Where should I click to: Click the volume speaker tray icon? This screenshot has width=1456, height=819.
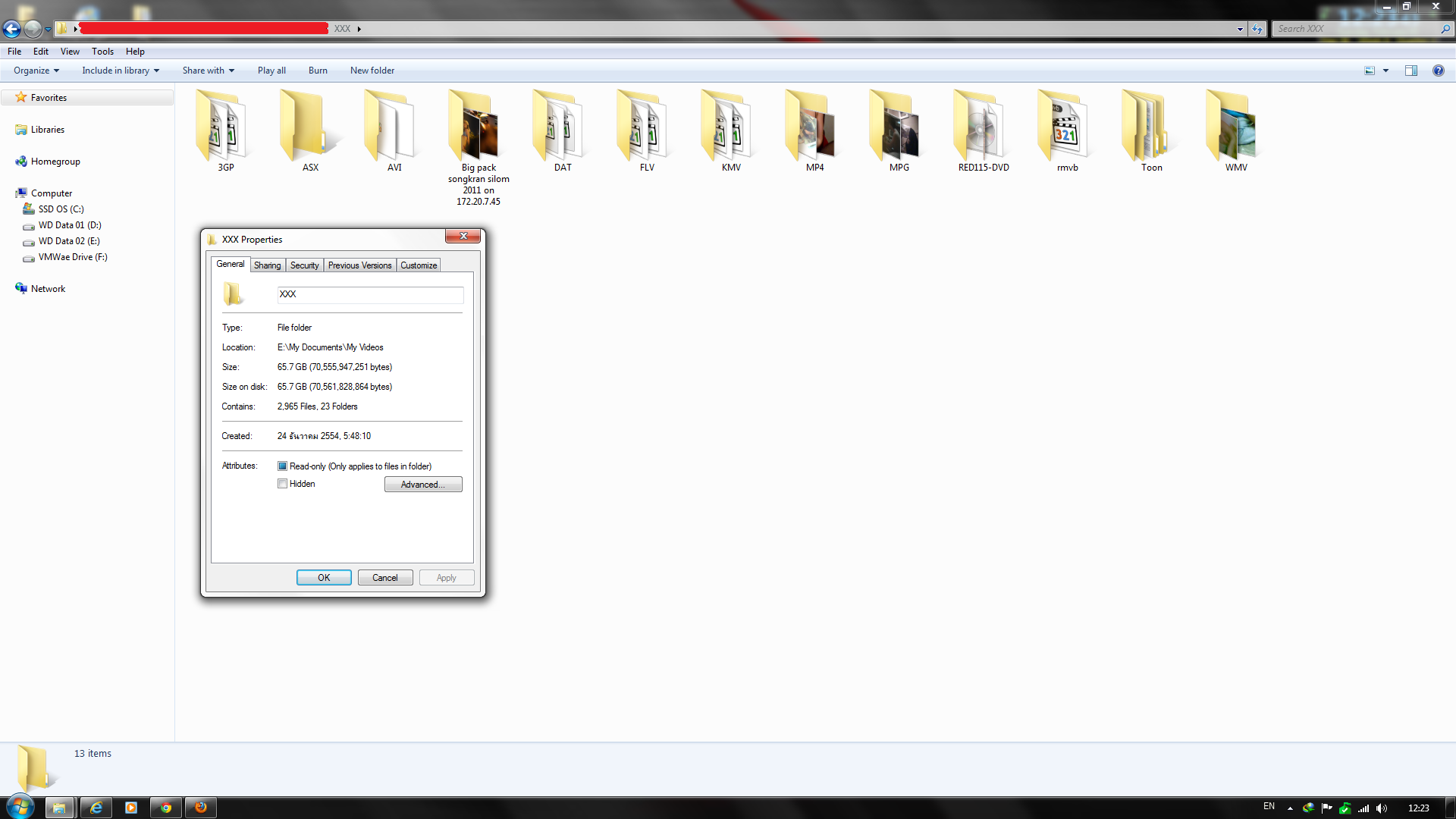(x=1381, y=808)
